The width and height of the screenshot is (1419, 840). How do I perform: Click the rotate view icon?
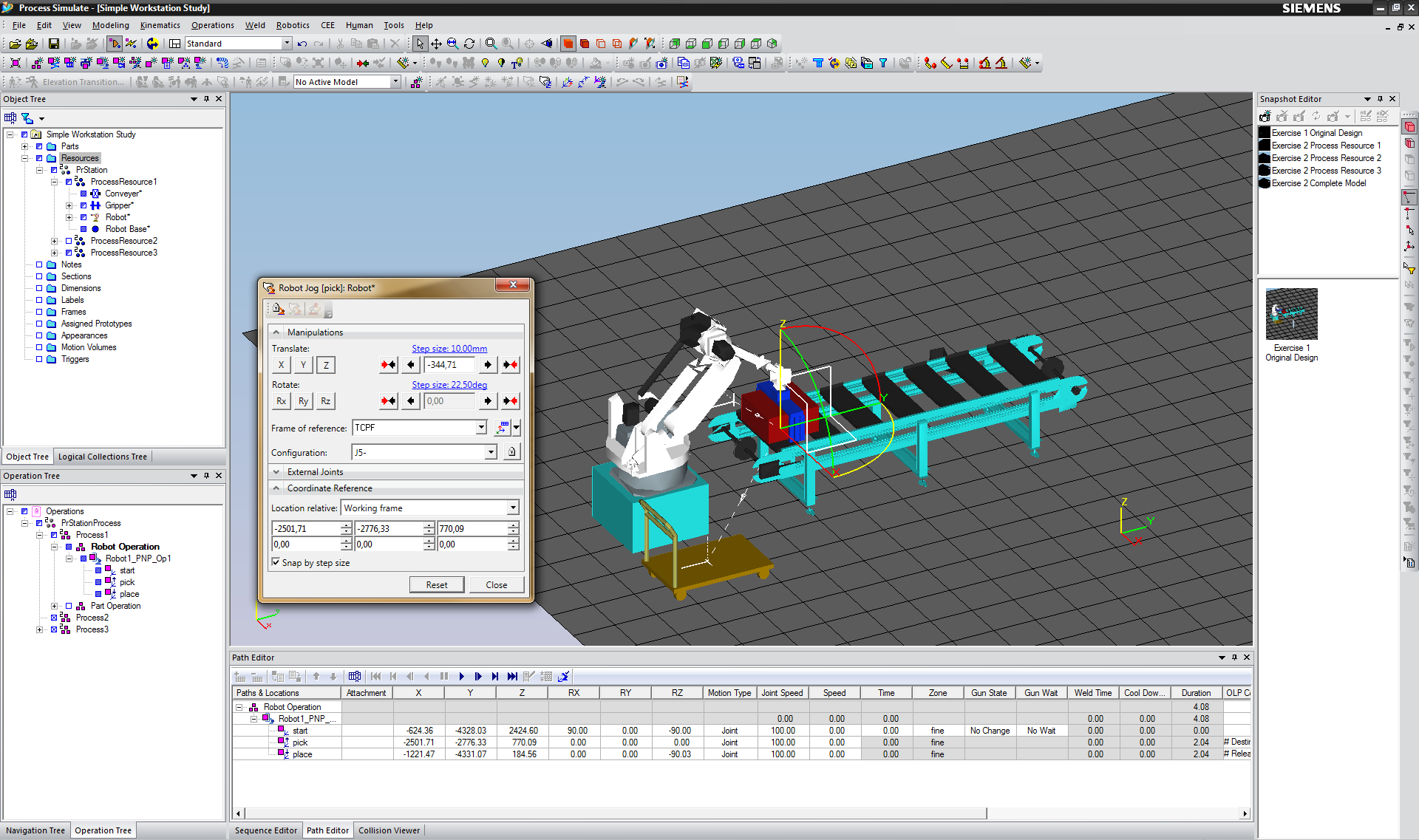pos(469,44)
